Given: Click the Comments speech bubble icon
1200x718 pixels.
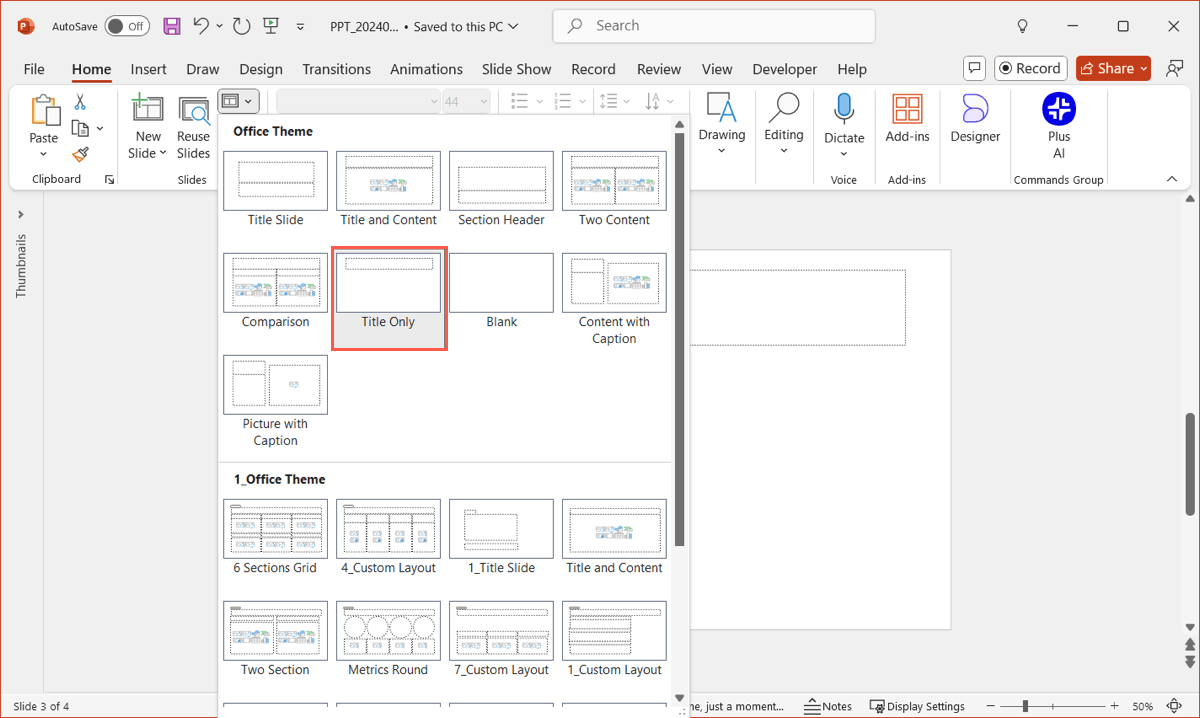Looking at the screenshot, I should [x=974, y=68].
